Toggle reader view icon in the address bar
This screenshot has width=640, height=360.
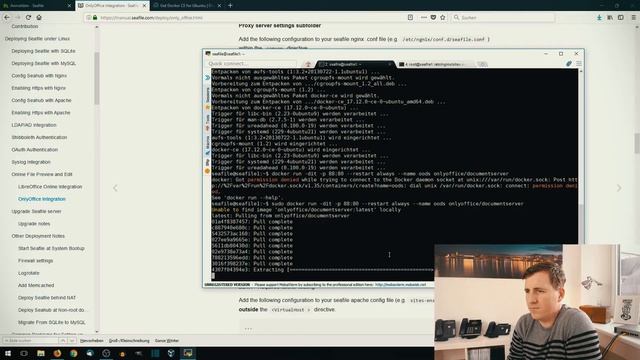tap(410, 18)
